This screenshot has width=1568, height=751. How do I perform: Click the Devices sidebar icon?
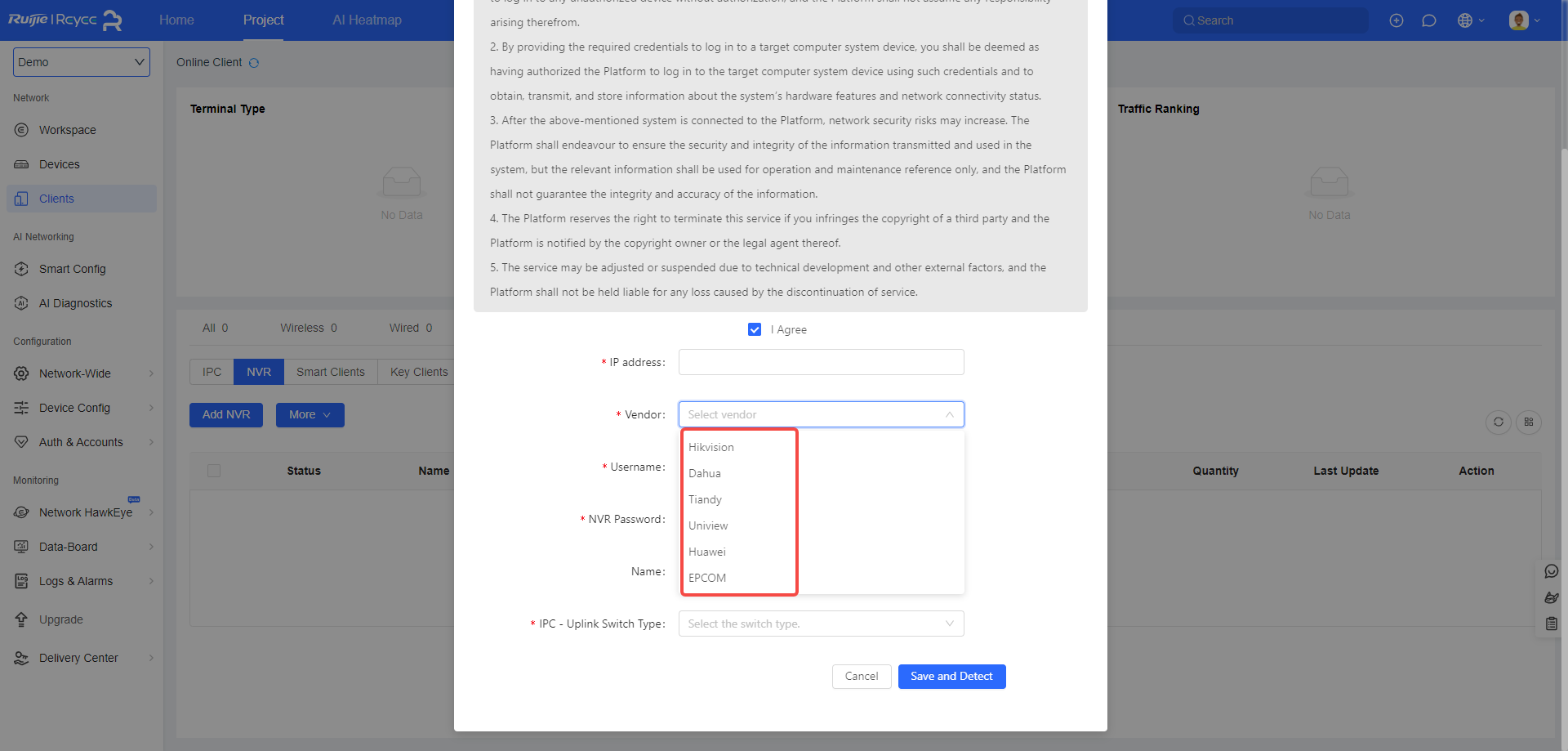pos(22,164)
